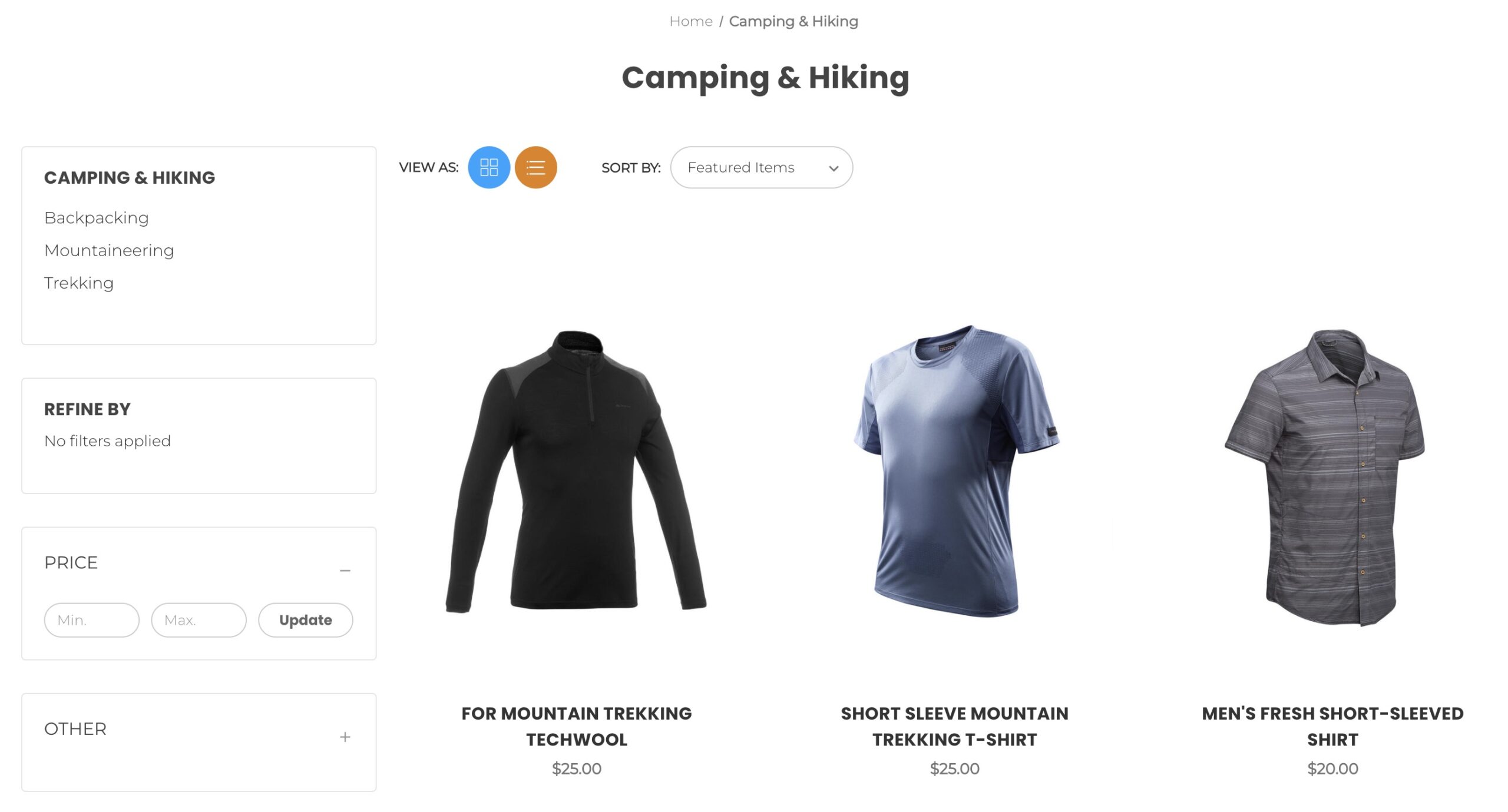The image size is (1508, 812).
Task: Go to Home breadcrumb
Action: 690,21
